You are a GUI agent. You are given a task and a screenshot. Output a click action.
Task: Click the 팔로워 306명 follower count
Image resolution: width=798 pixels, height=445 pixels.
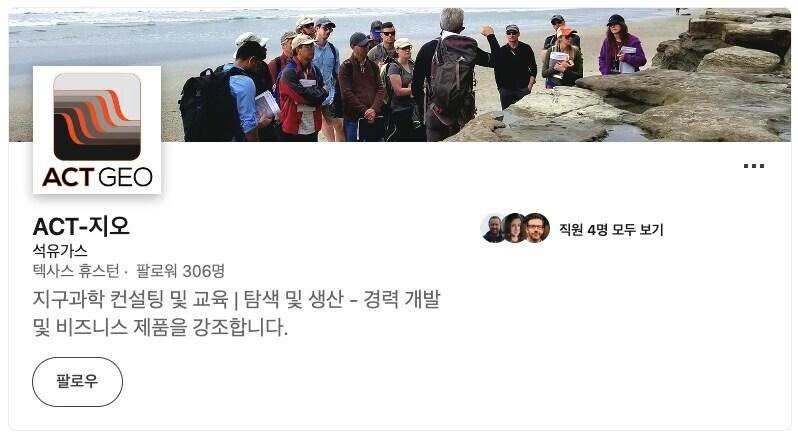pos(180,271)
